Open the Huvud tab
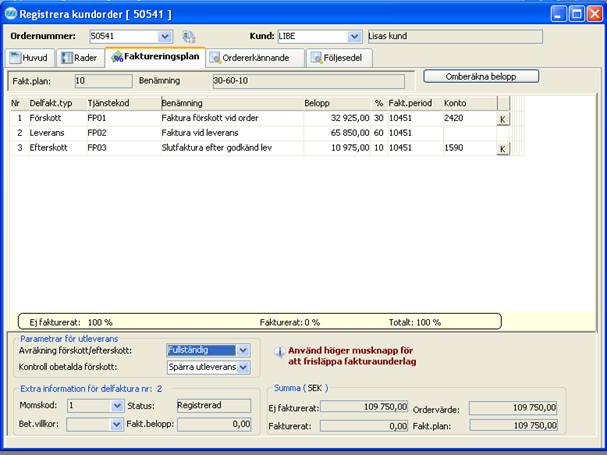The width and height of the screenshot is (607, 455). [x=29, y=58]
